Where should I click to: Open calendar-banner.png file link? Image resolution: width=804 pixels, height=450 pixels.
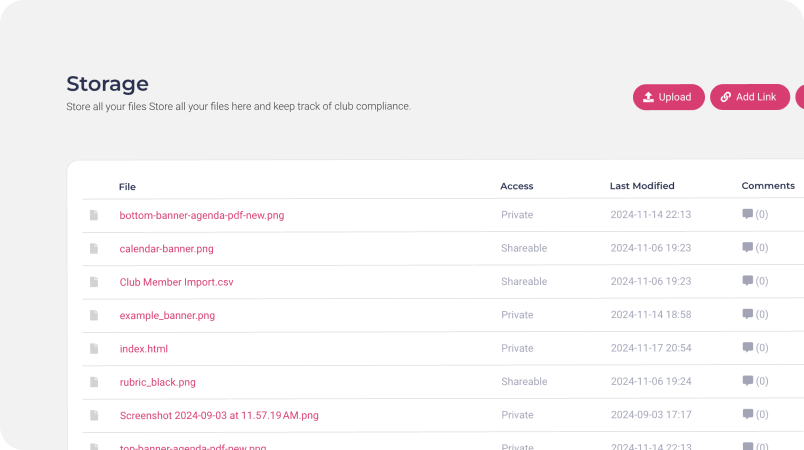tap(166, 249)
